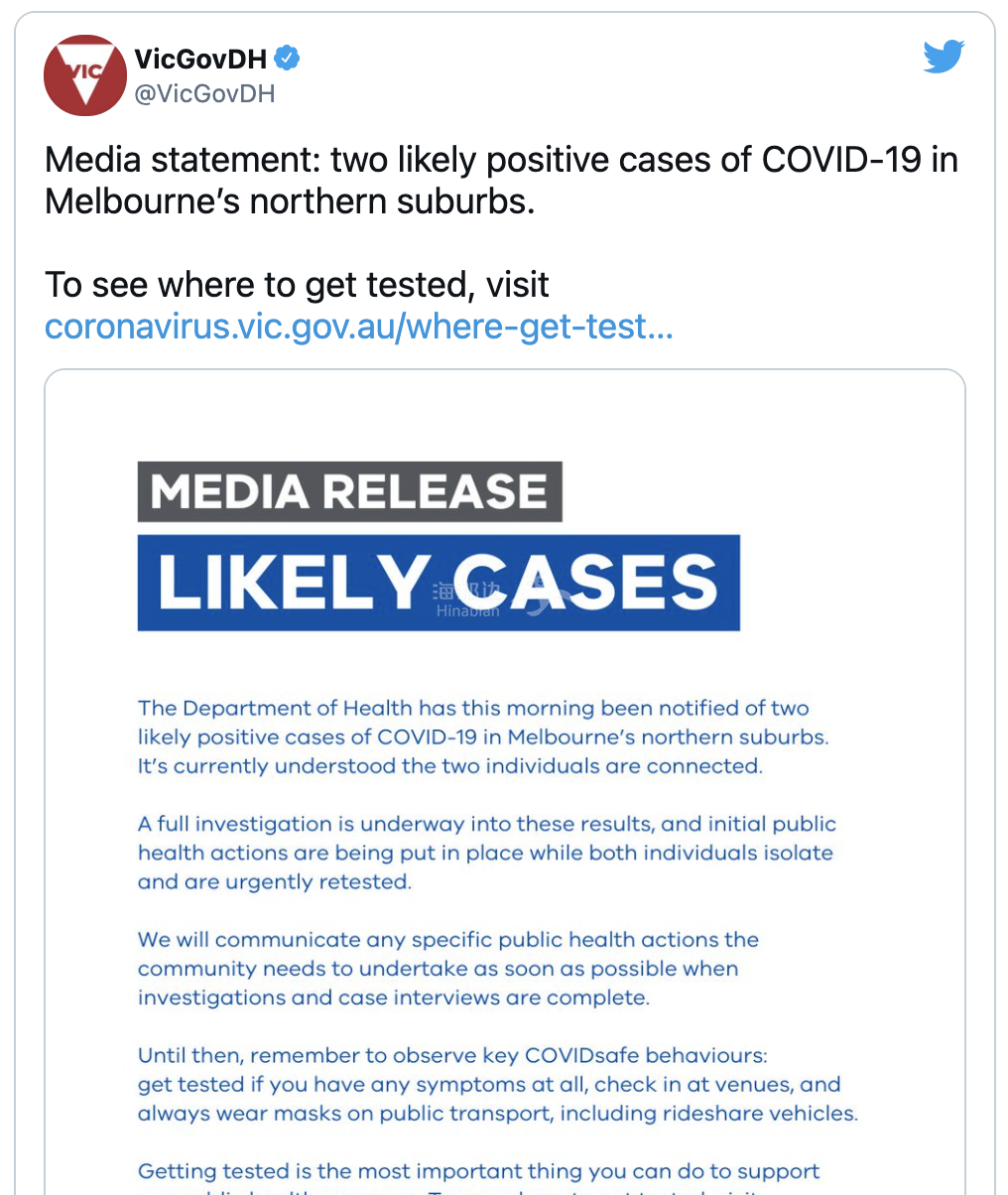Click 'Melbourne's northern suburbs.' in tweet text
The height and width of the screenshot is (1195, 1008).
[x=290, y=201]
